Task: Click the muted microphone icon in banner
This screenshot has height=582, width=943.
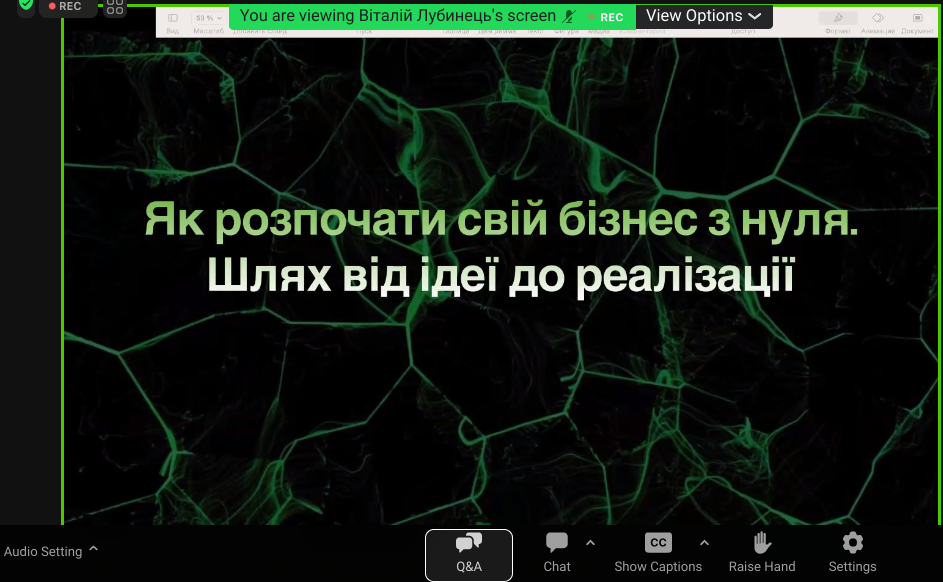Action: tap(570, 17)
